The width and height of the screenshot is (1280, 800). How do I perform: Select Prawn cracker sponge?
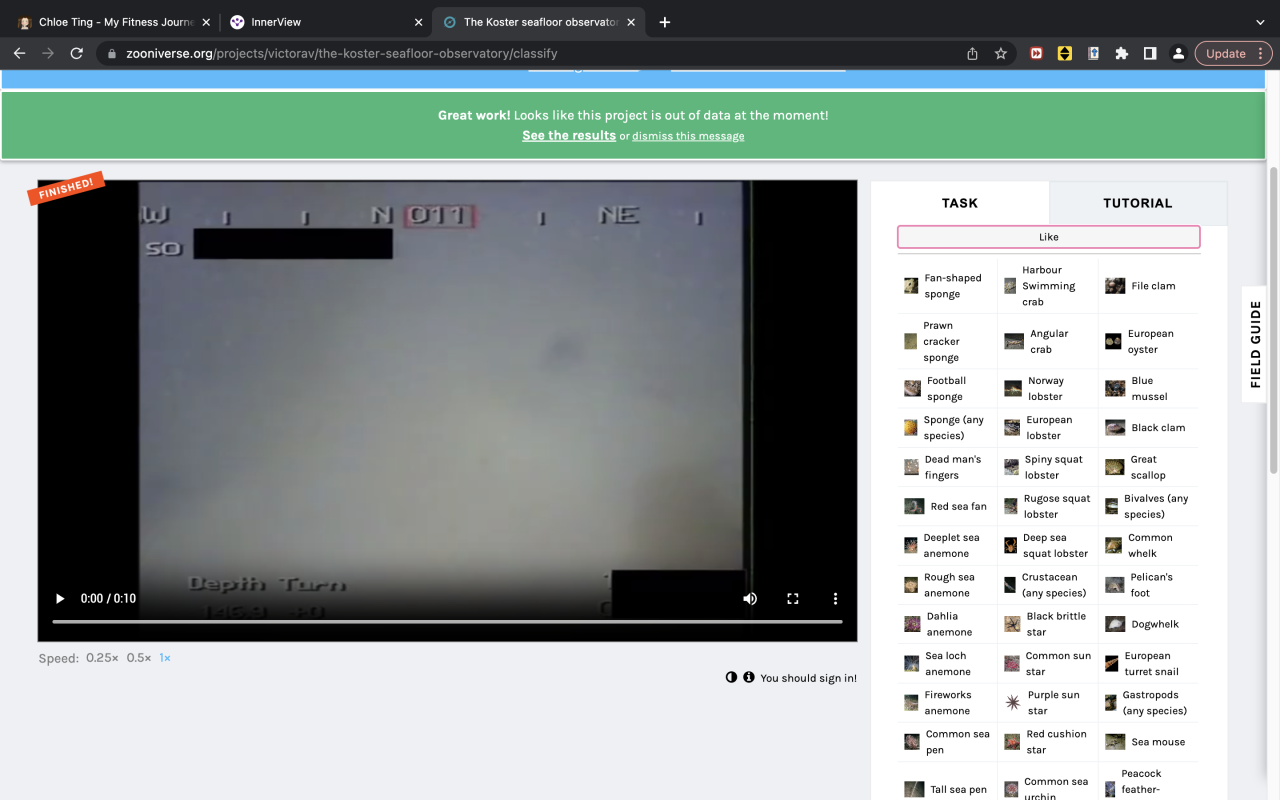point(948,341)
